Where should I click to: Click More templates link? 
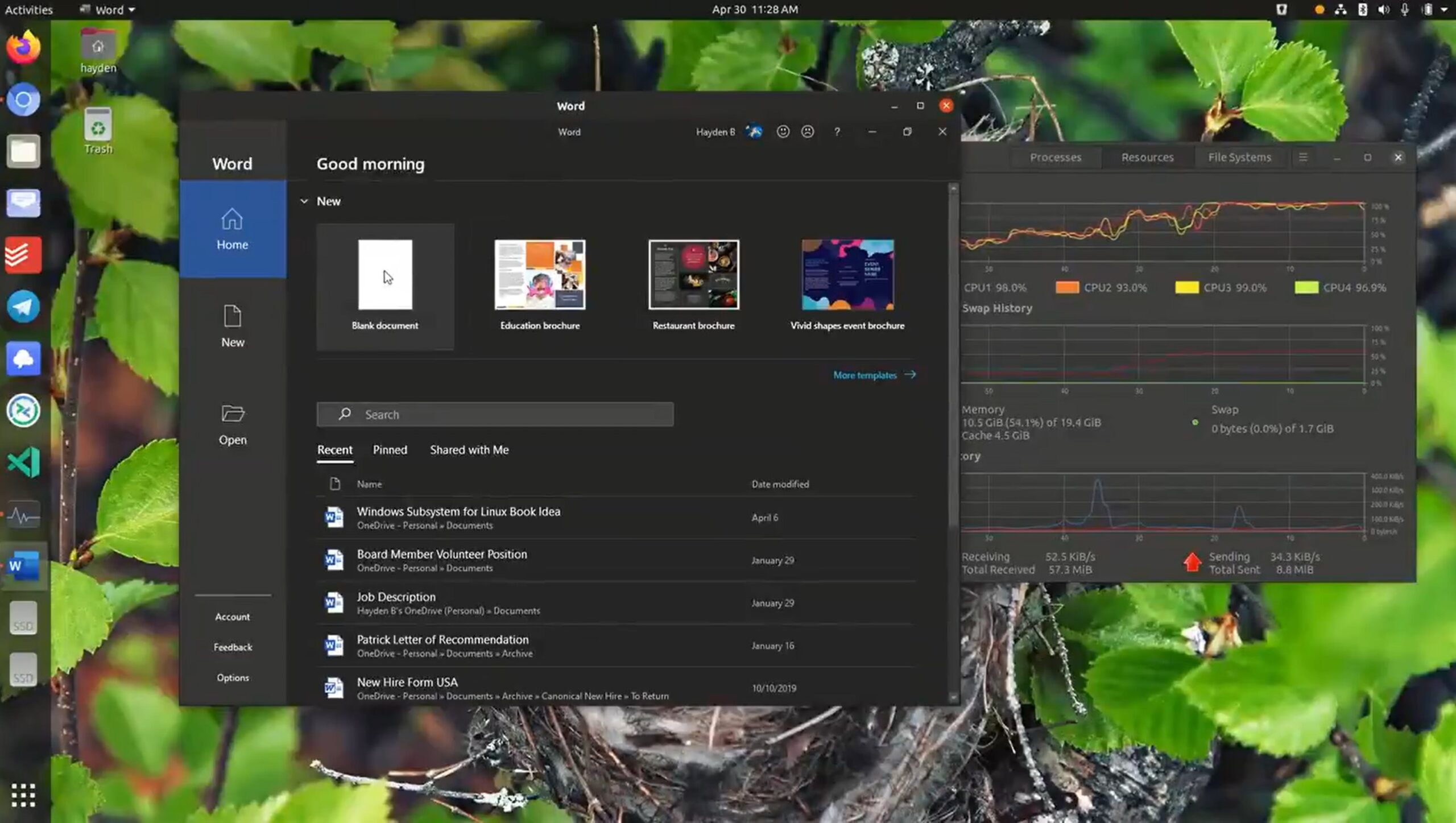pos(874,375)
